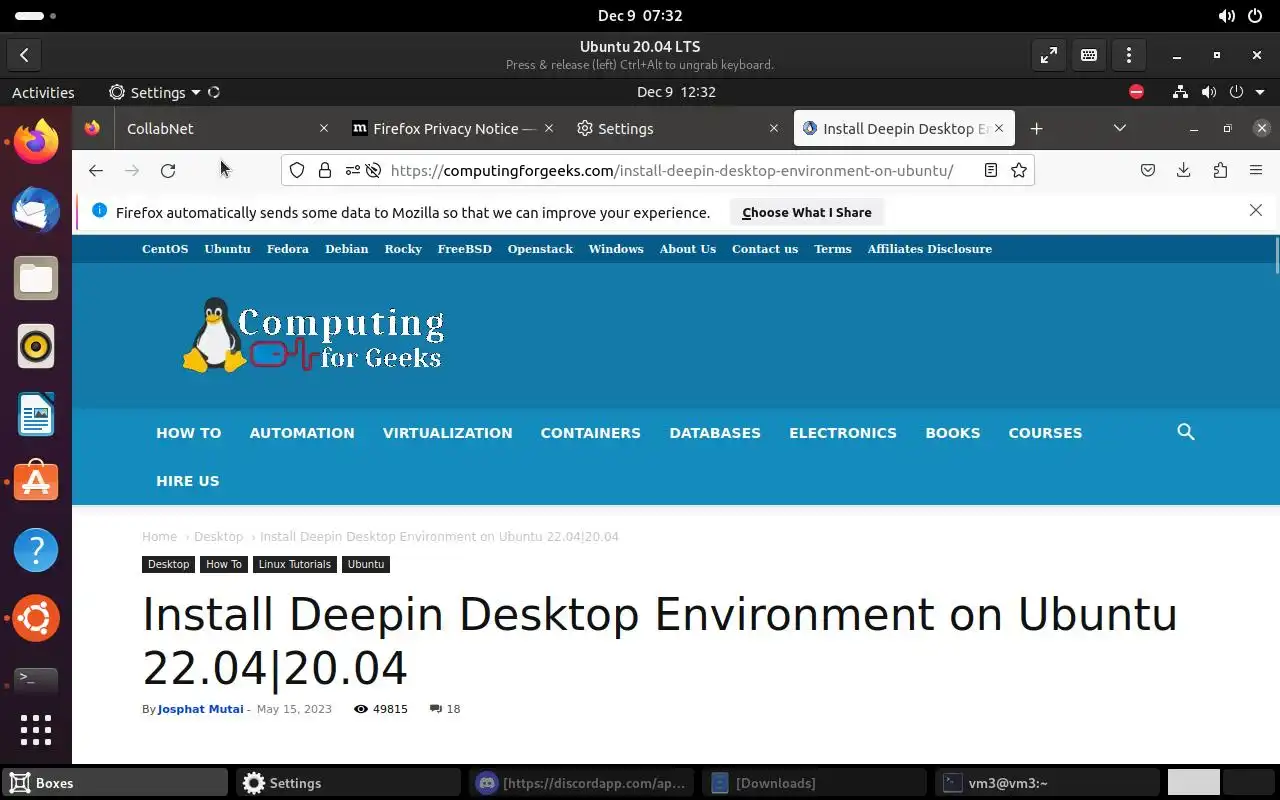
Task: Open Firefox from the Ubuntu dock
Action: coord(36,141)
